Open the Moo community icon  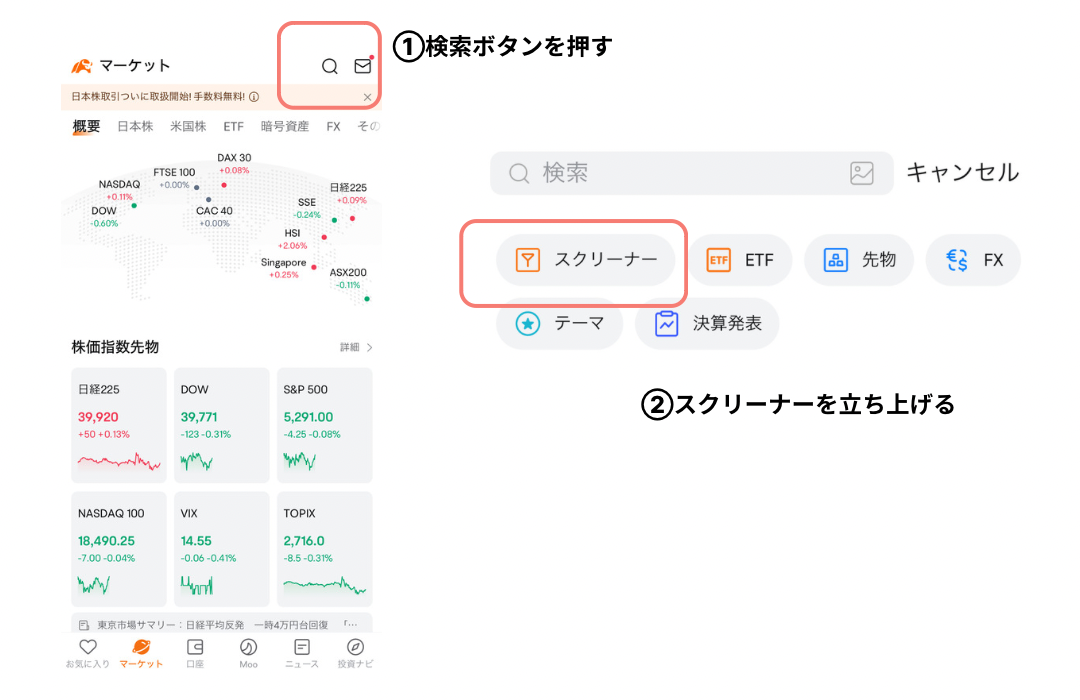click(248, 653)
